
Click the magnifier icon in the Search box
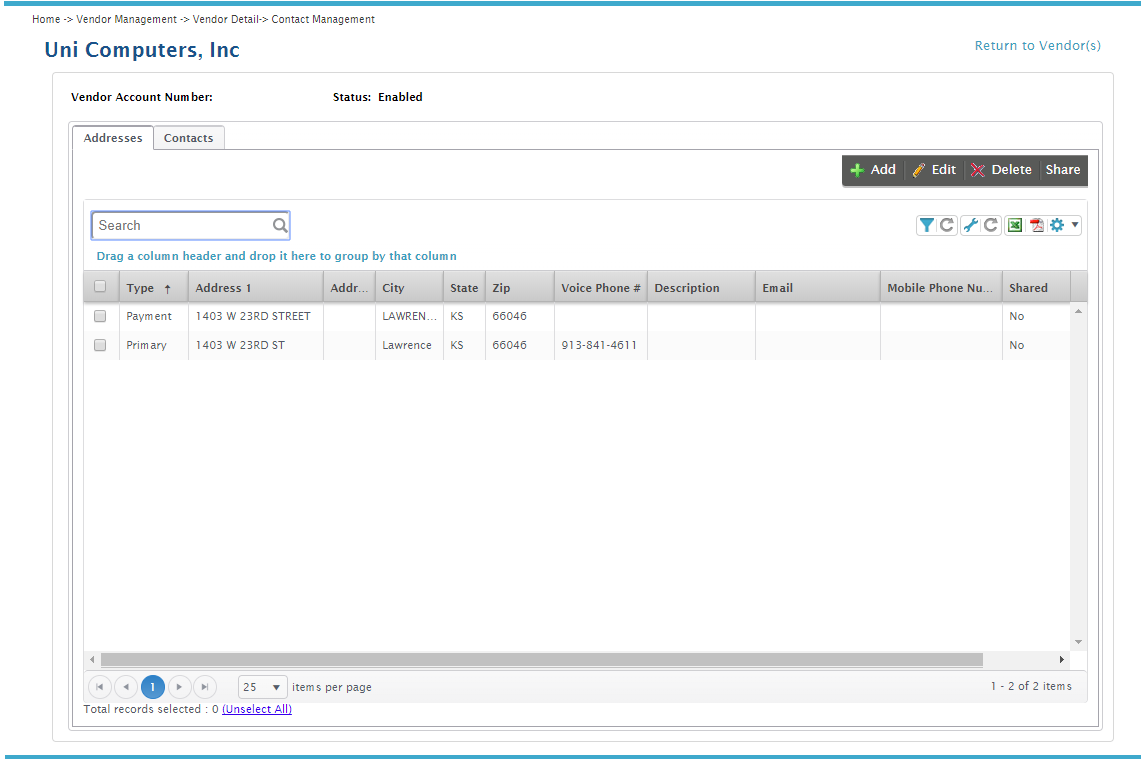280,226
